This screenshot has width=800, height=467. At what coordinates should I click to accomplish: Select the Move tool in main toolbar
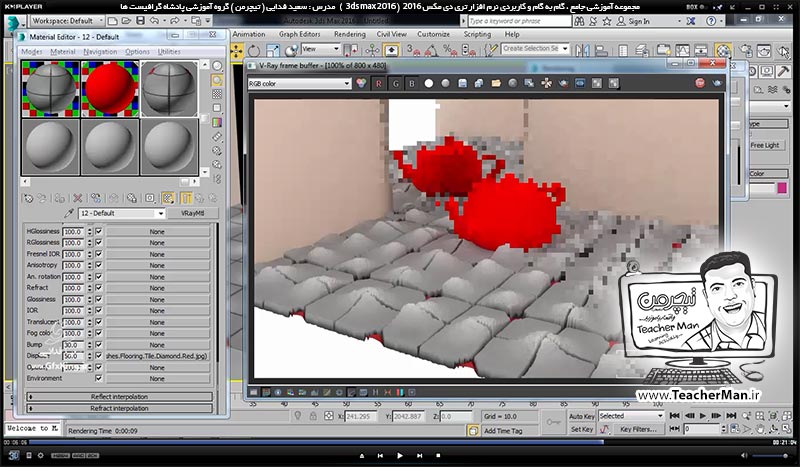tap(237, 51)
